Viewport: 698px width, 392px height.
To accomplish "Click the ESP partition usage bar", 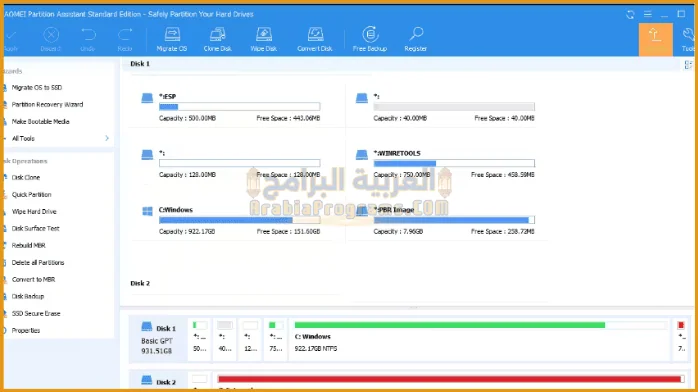I will [x=239, y=107].
